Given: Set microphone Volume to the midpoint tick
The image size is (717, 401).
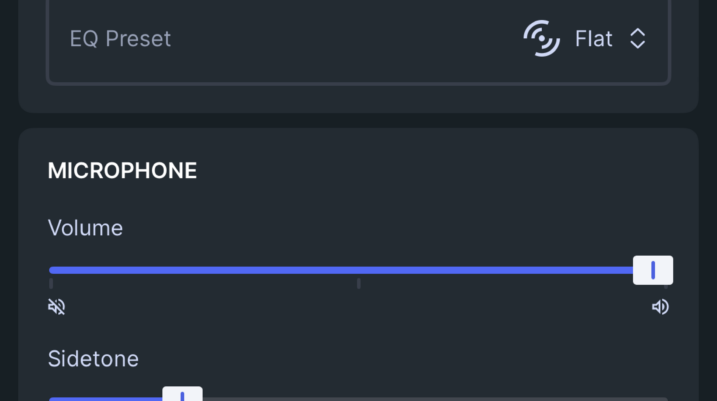Looking at the screenshot, I should tap(358, 270).
